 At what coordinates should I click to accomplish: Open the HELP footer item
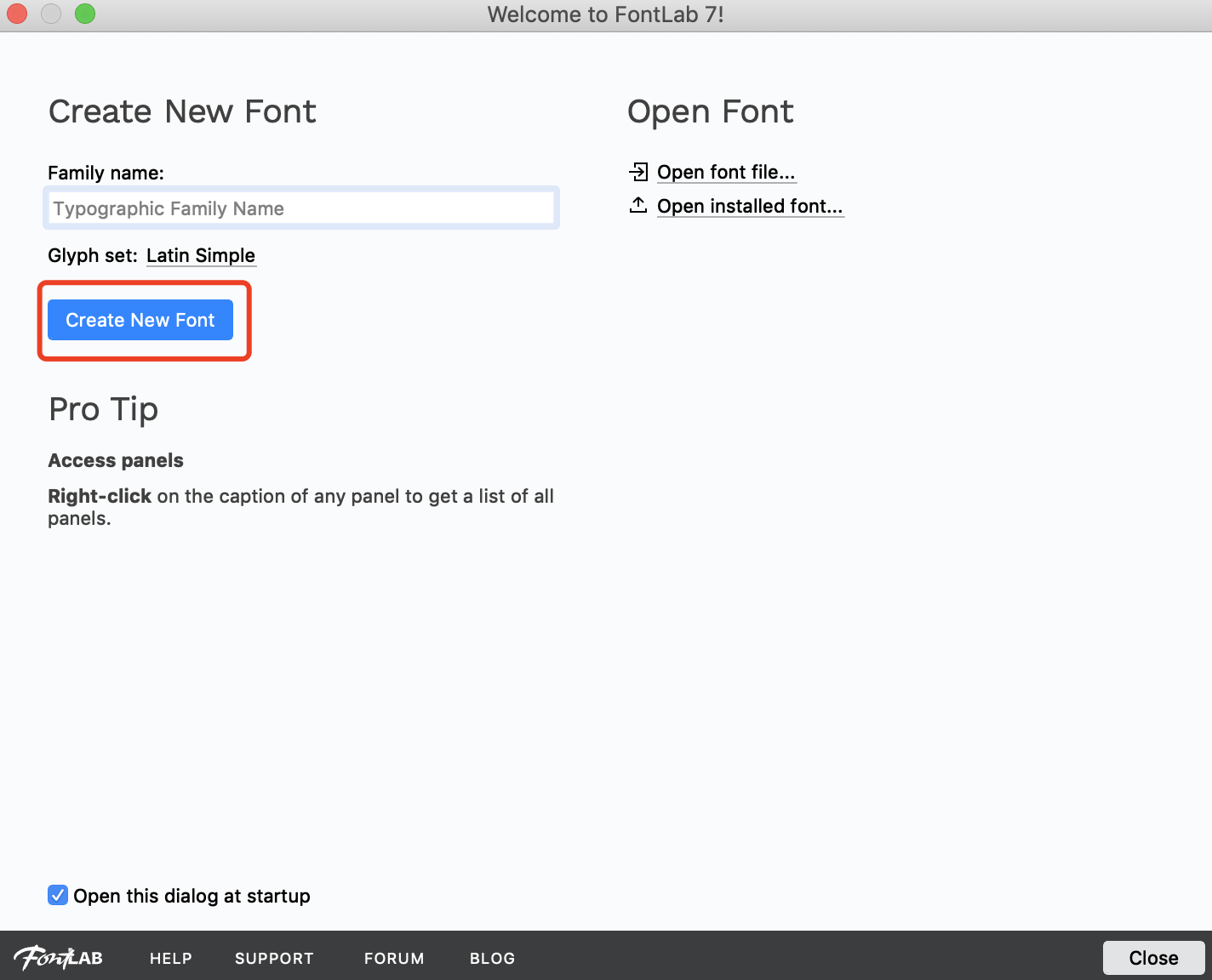(x=171, y=959)
